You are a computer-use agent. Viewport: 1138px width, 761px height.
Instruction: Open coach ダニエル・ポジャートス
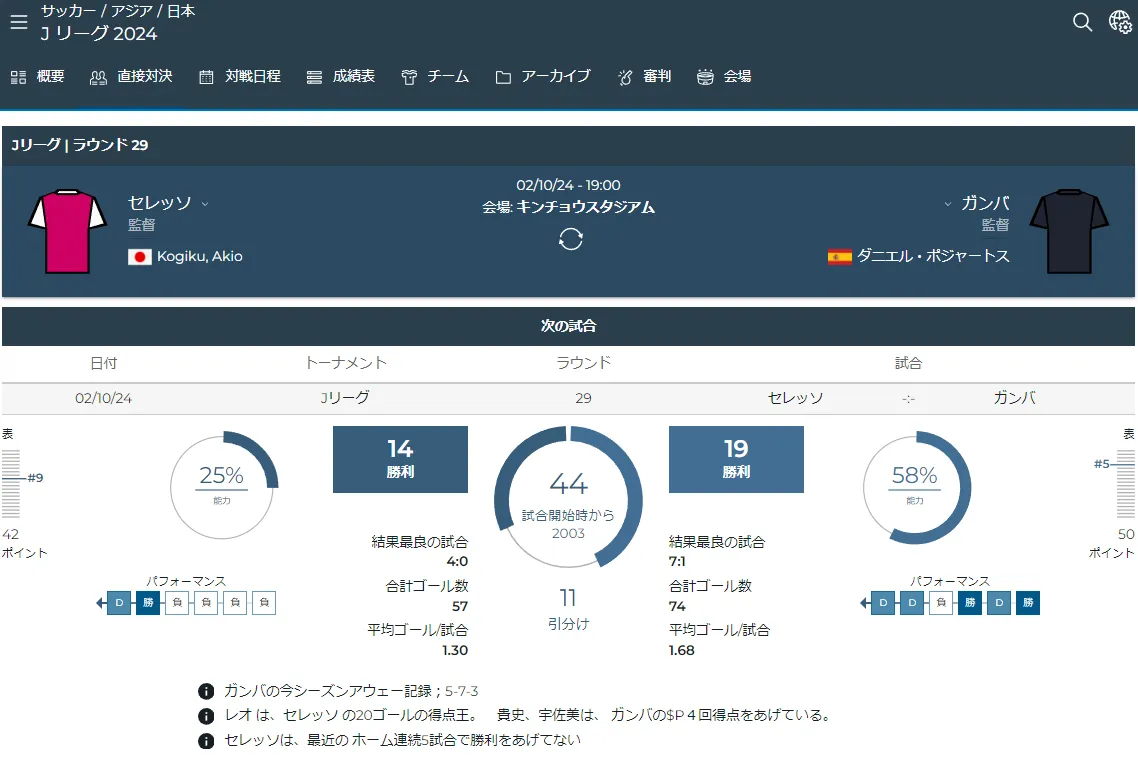(x=933, y=255)
